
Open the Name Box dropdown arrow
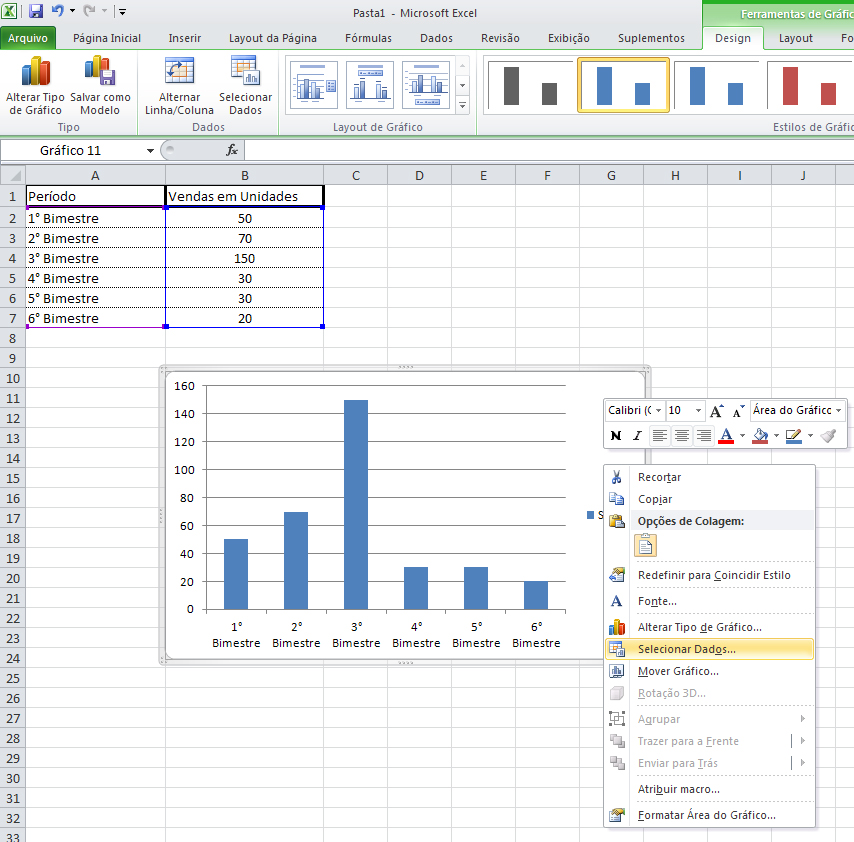click(x=150, y=151)
